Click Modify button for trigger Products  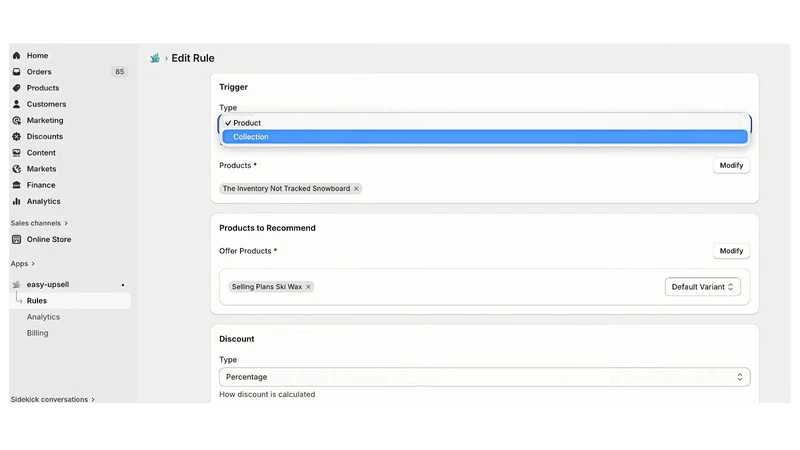coord(731,165)
